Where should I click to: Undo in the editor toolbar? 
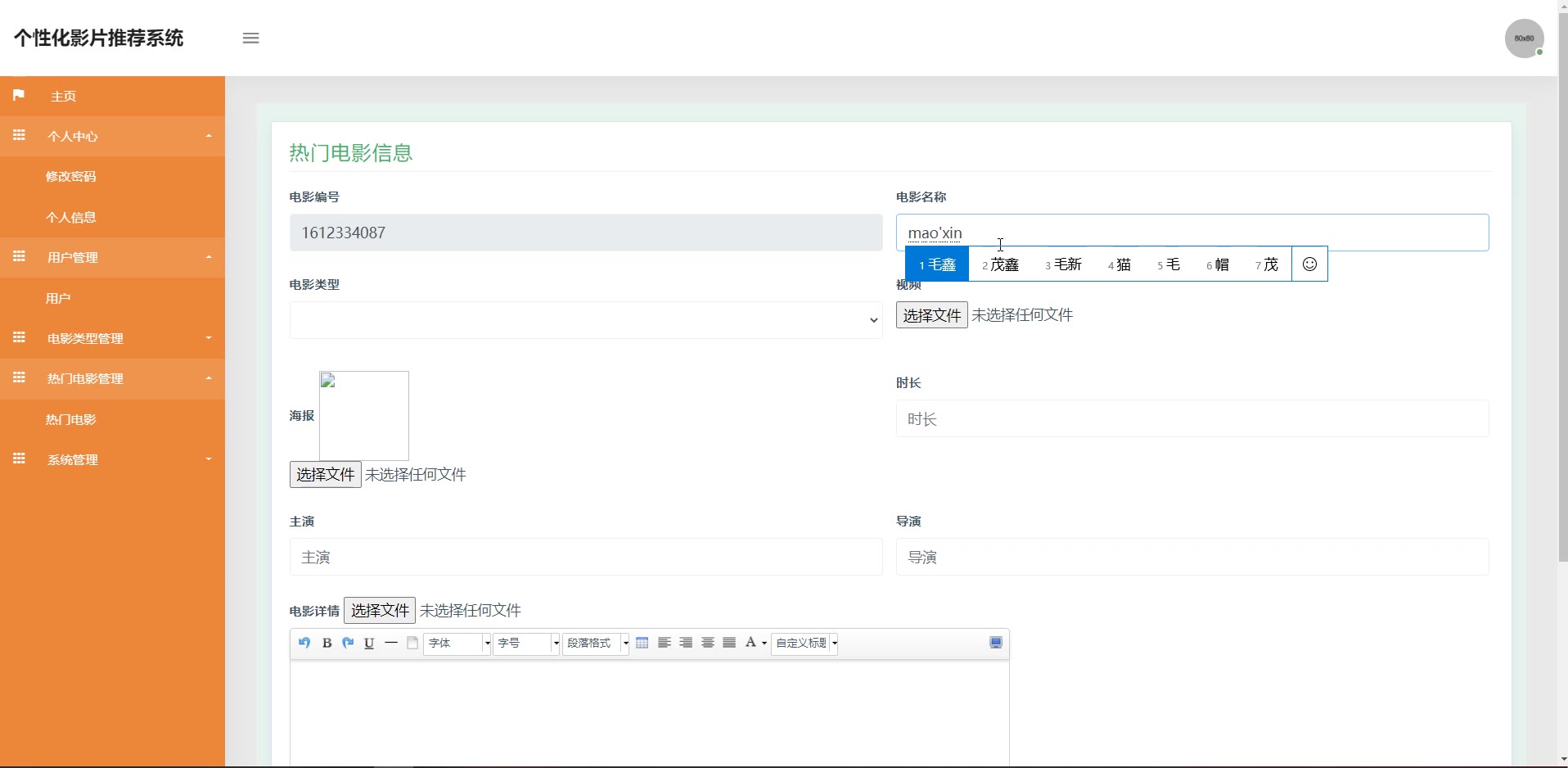point(304,643)
